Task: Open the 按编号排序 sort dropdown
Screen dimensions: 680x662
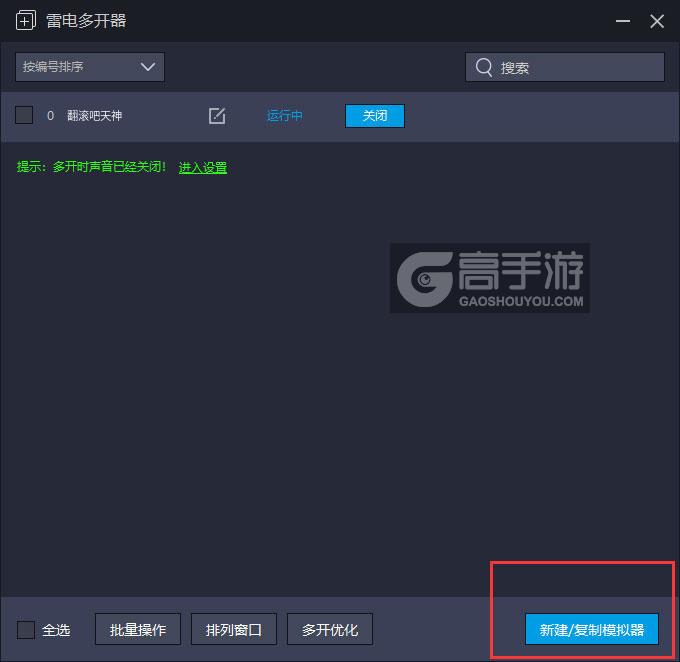Action: (90, 67)
